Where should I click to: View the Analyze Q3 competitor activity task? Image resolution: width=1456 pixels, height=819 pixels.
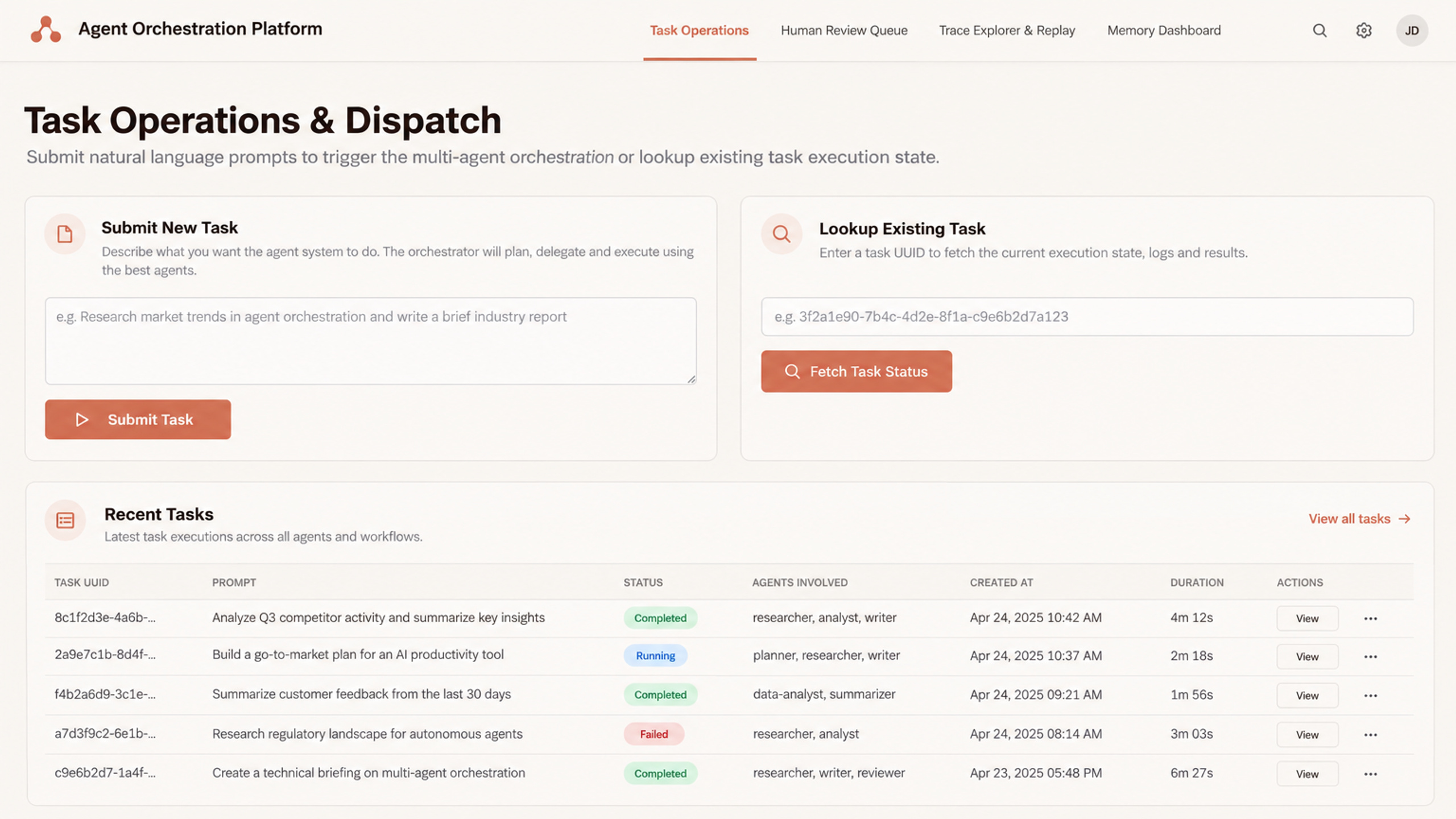1308,618
